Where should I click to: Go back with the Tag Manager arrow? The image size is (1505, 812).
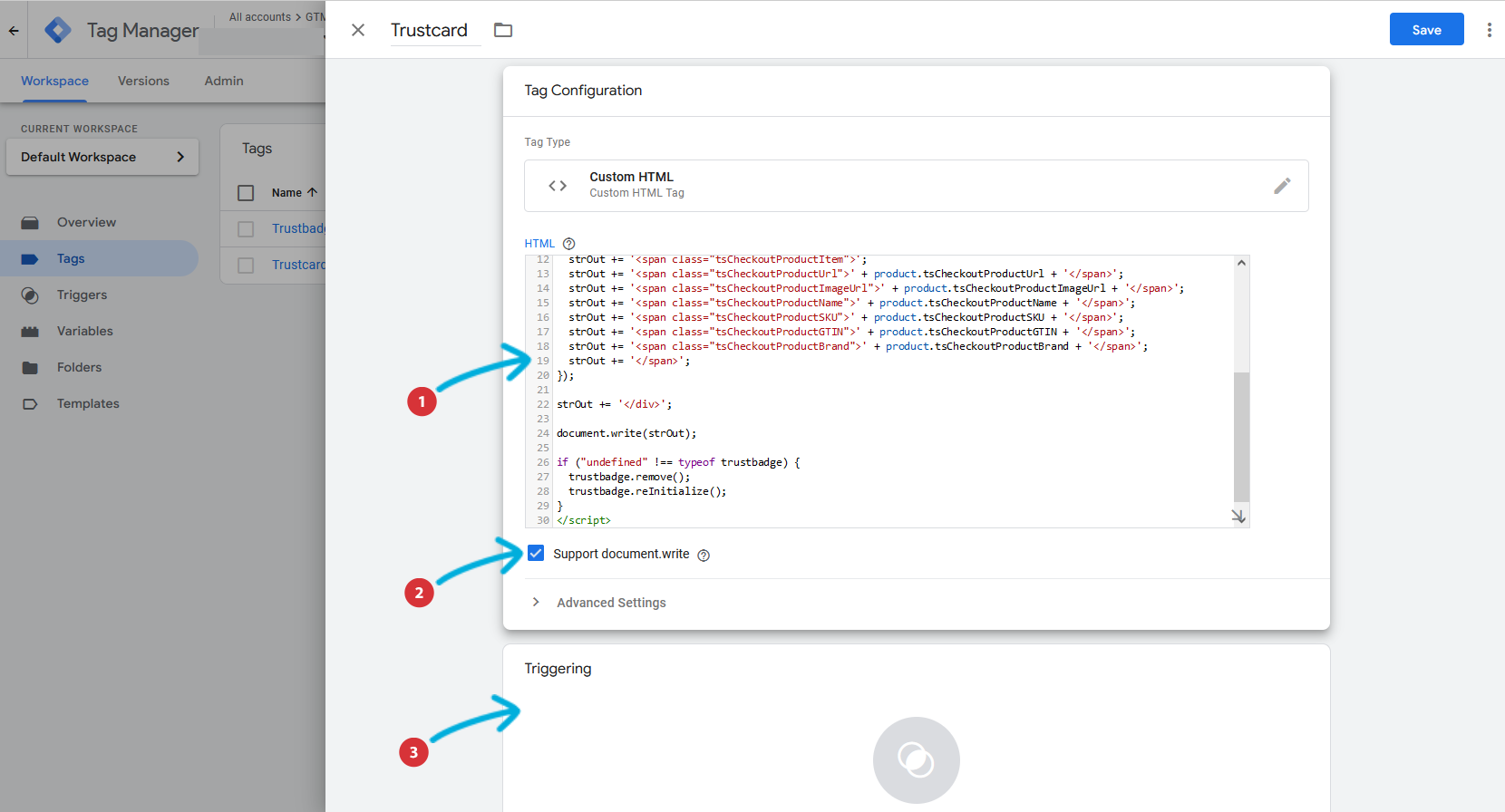[14, 30]
